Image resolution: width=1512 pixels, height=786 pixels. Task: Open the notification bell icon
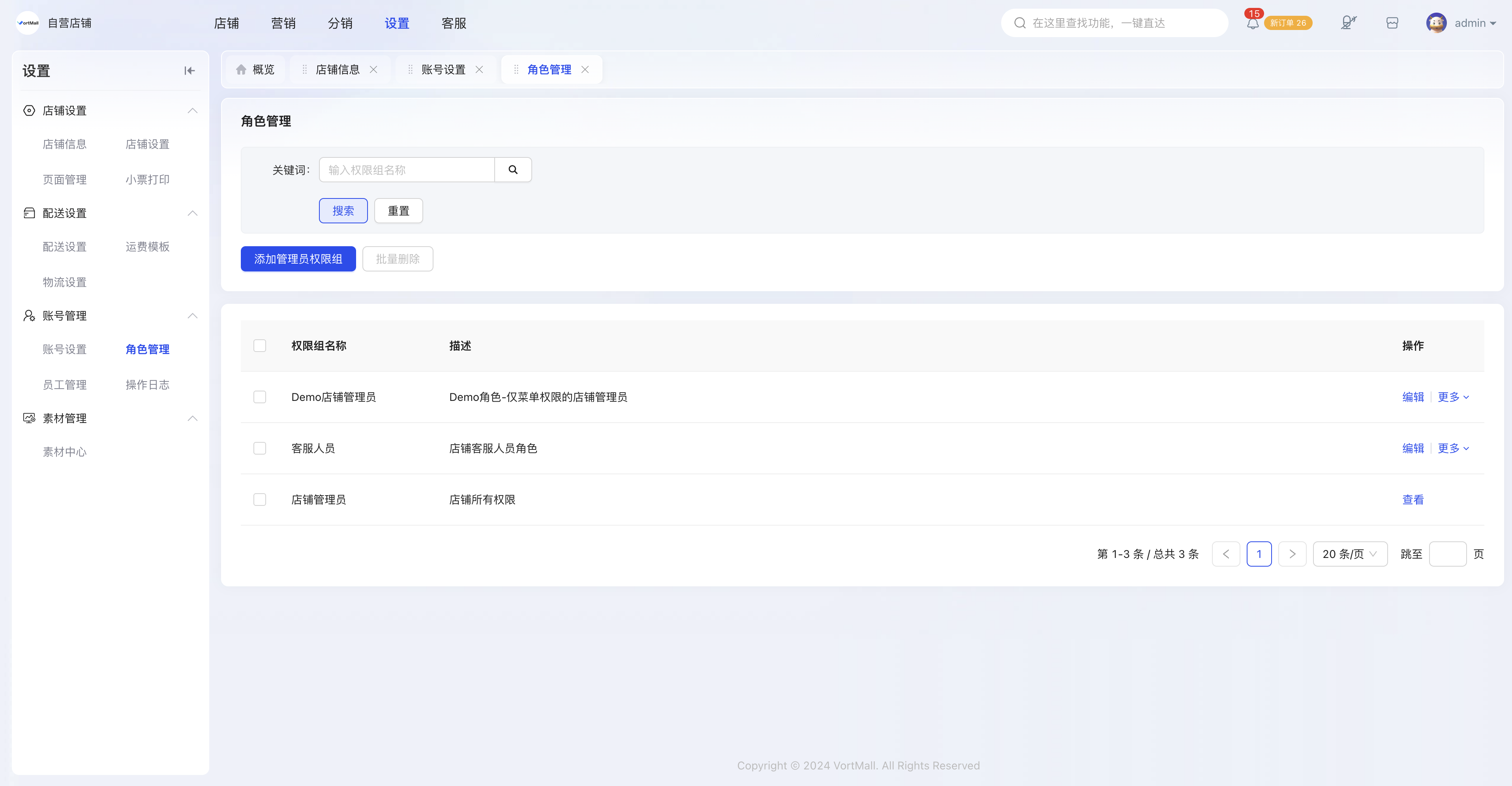pos(1253,23)
